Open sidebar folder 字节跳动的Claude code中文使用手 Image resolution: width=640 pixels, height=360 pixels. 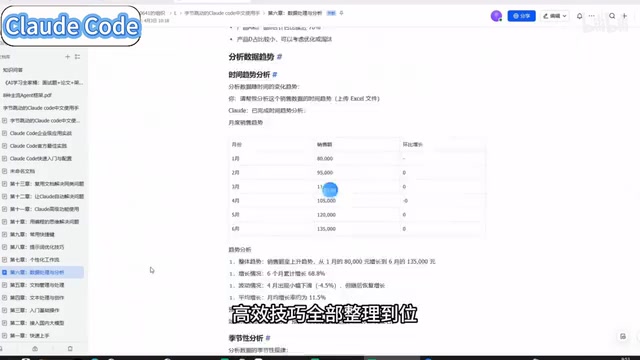pos(41,108)
